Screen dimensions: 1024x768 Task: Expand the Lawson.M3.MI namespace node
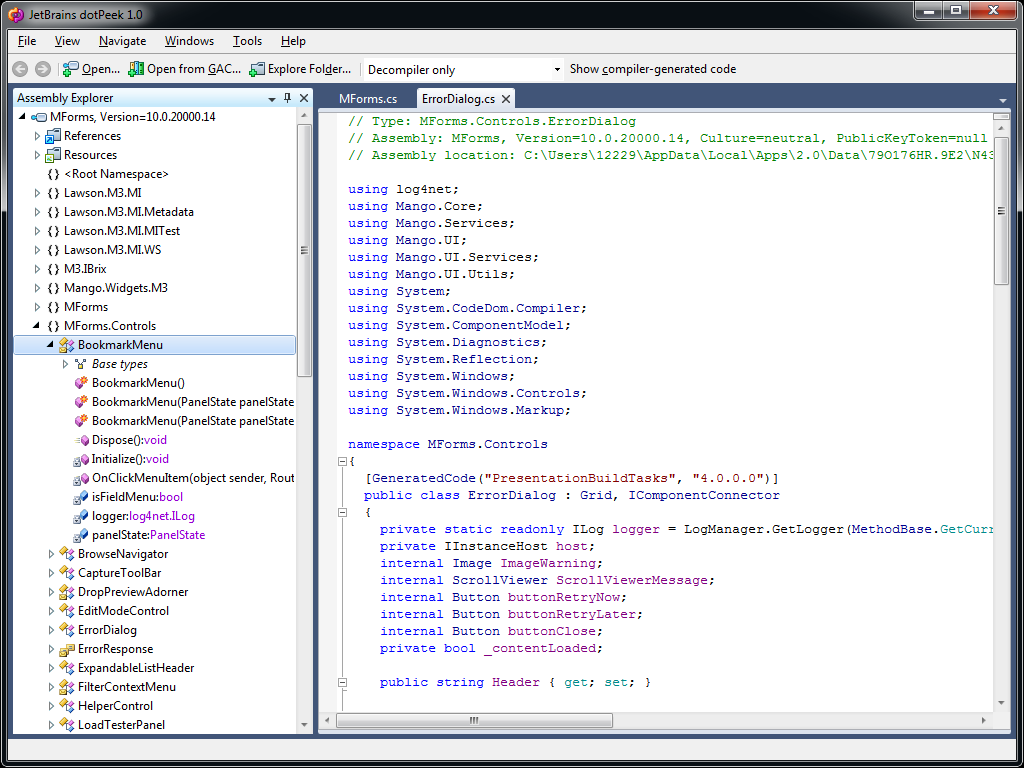[38, 193]
